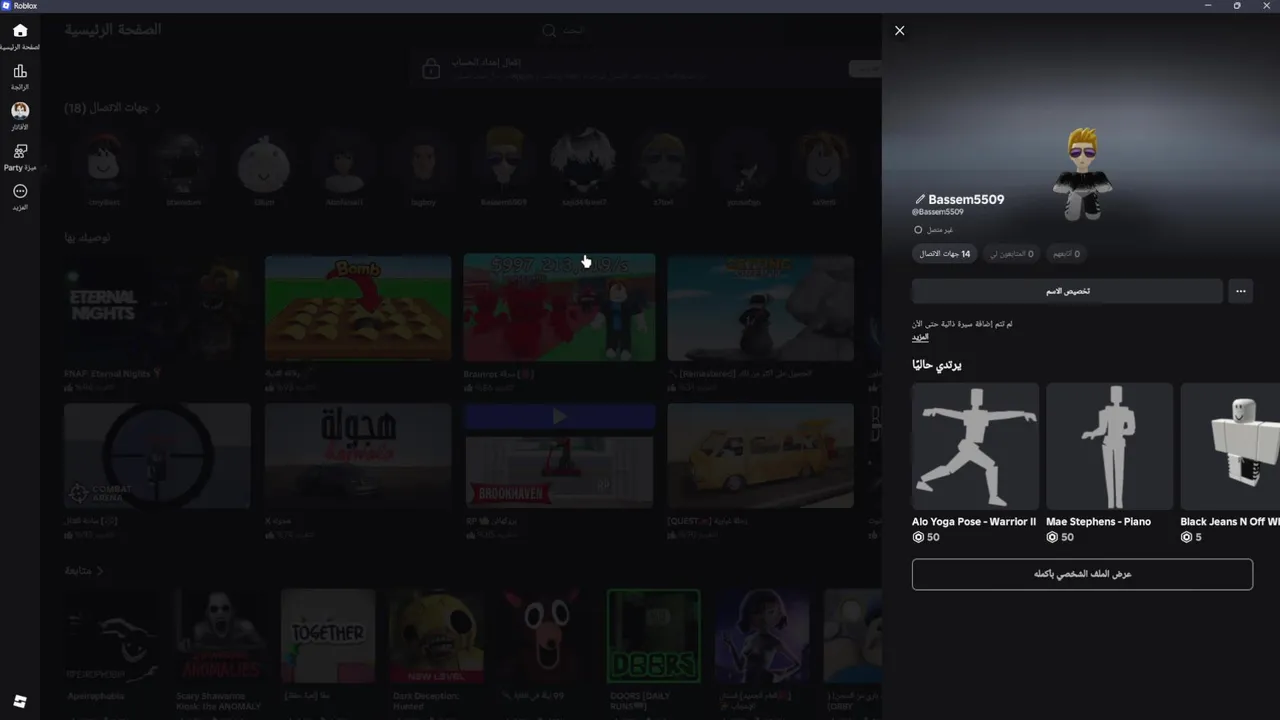The width and height of the screenshot is (1280, 720).
Task: Click the lock icon in the dimmed banner
Action: point(431,68)
